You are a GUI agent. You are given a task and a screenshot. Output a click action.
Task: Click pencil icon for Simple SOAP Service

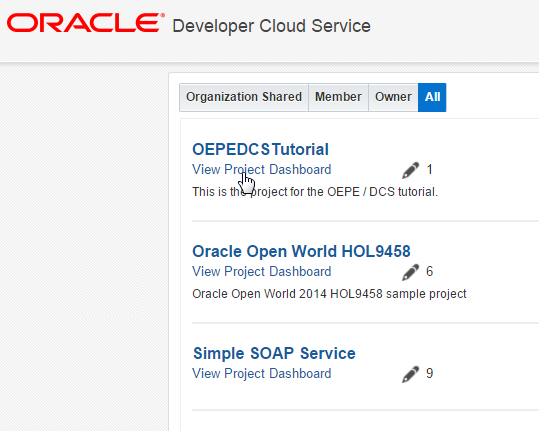tap(410, 374)
